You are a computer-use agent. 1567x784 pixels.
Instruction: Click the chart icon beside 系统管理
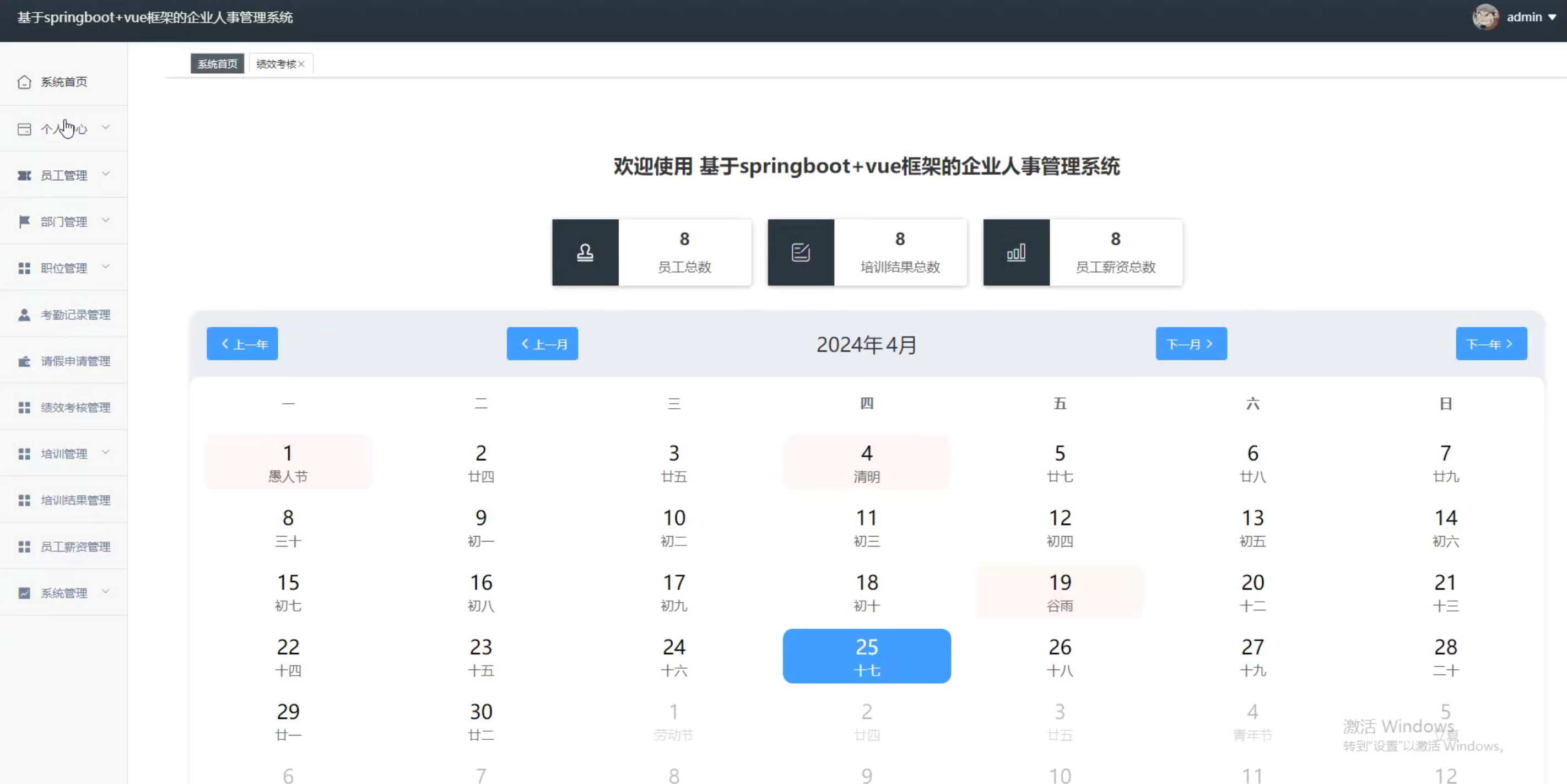(24, 593)
